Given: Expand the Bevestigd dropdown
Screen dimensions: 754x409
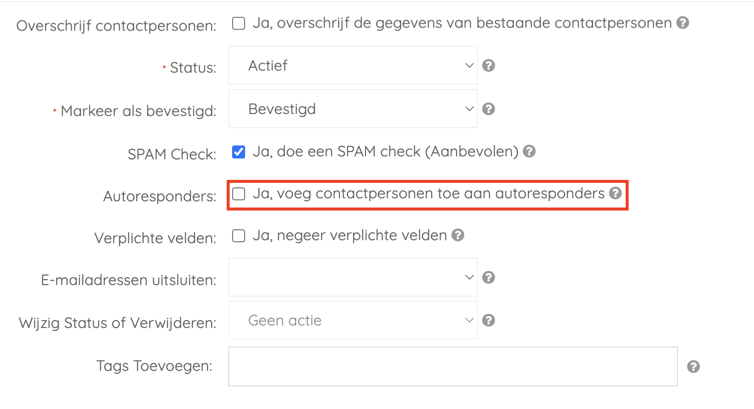Looking at the screenshot, I should coord(353,109).
